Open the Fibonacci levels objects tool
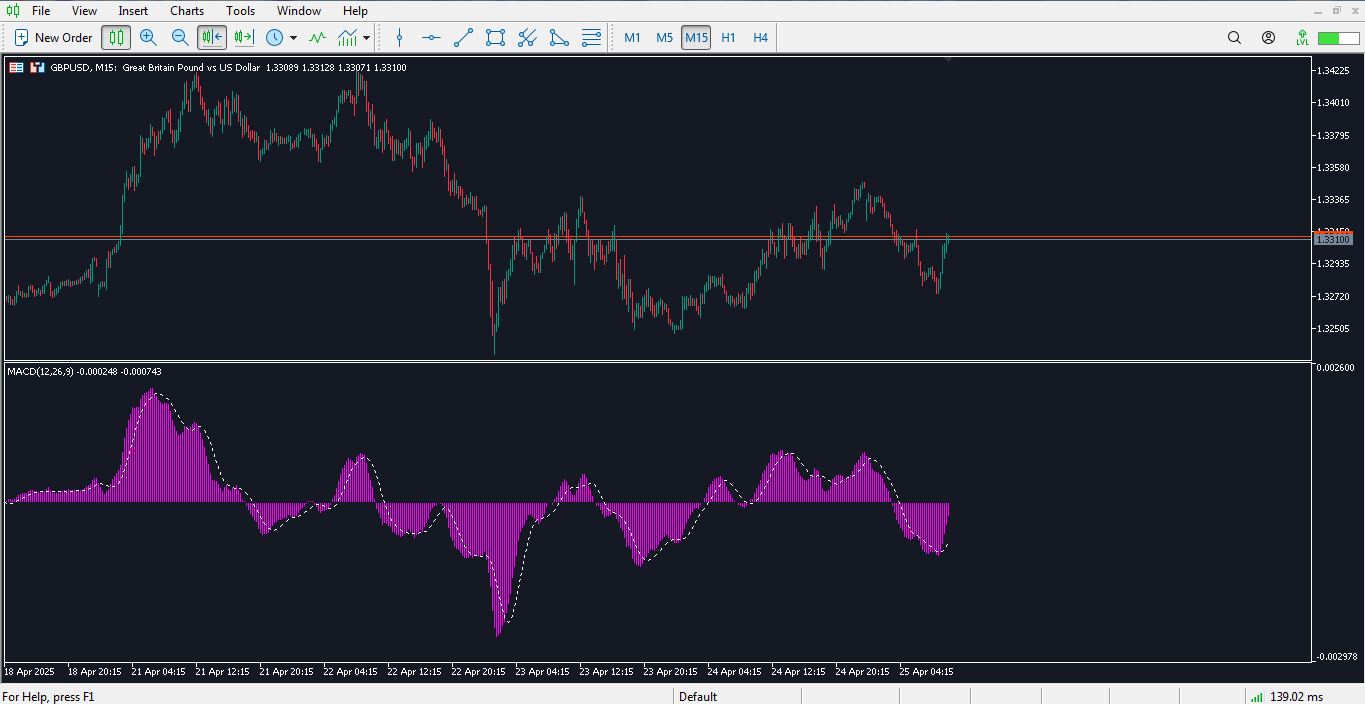 [591, 38]
